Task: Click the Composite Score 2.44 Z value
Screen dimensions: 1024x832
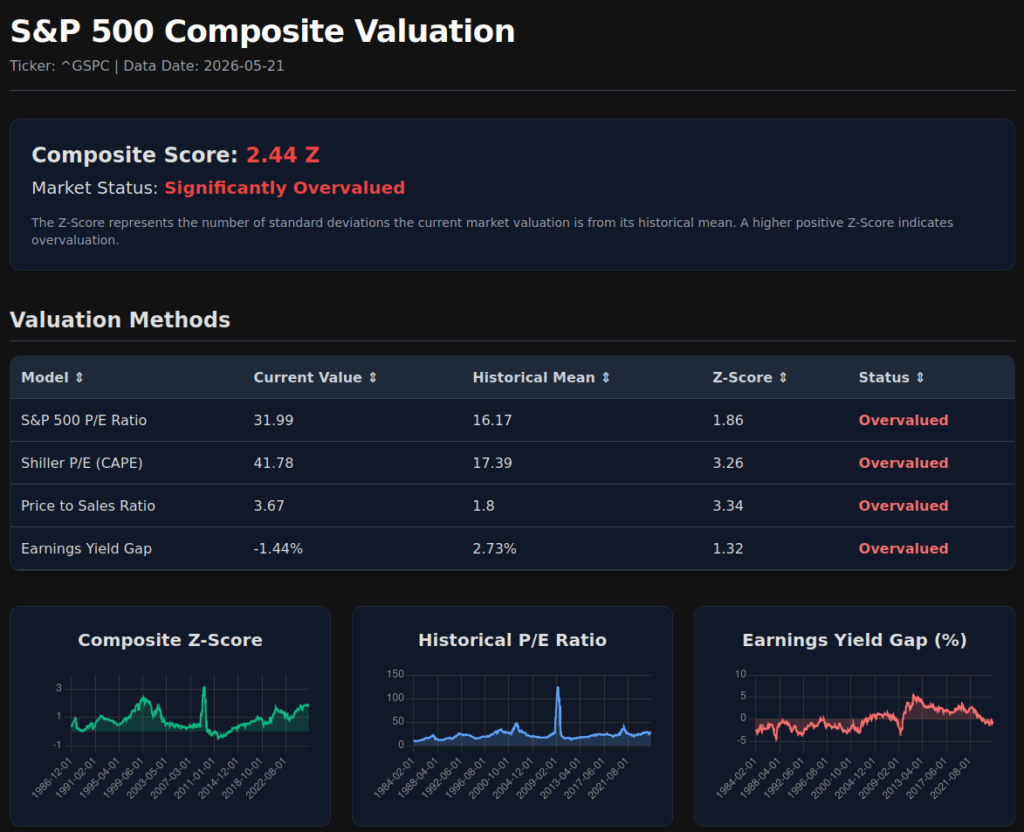Action: pos(283,155)
